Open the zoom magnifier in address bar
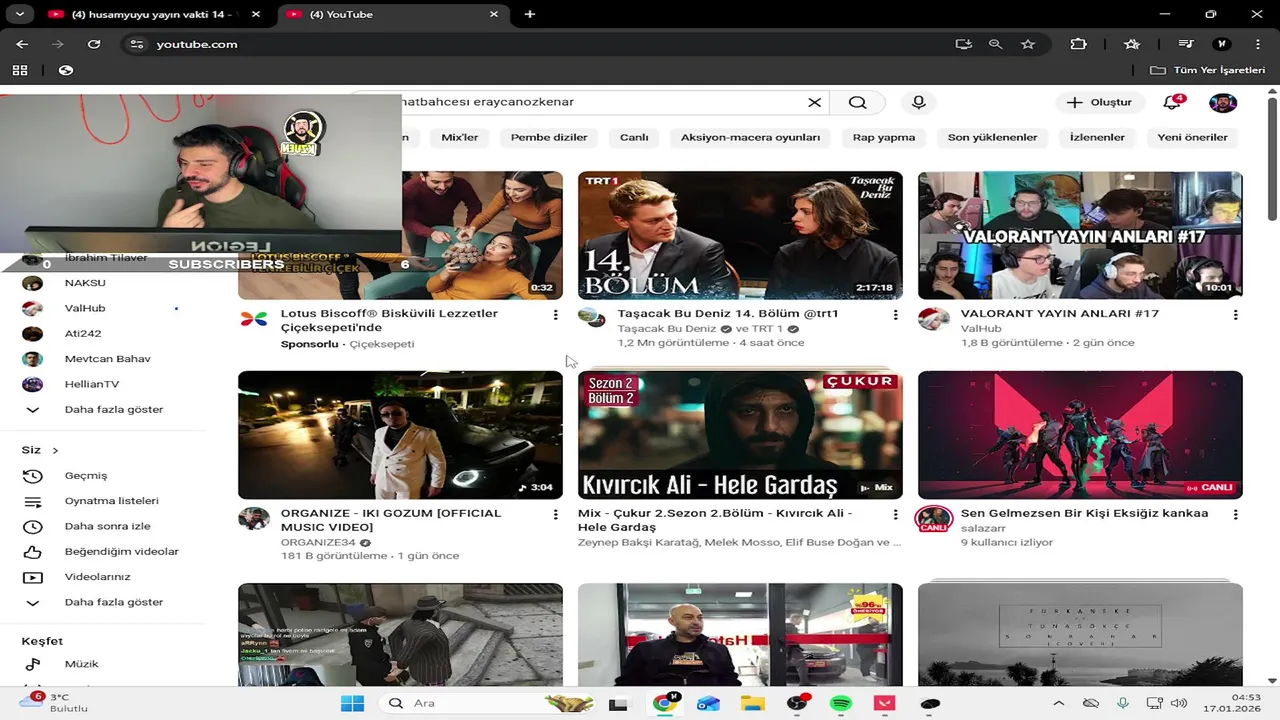The image size is (1280, 720). coord(995,44)
